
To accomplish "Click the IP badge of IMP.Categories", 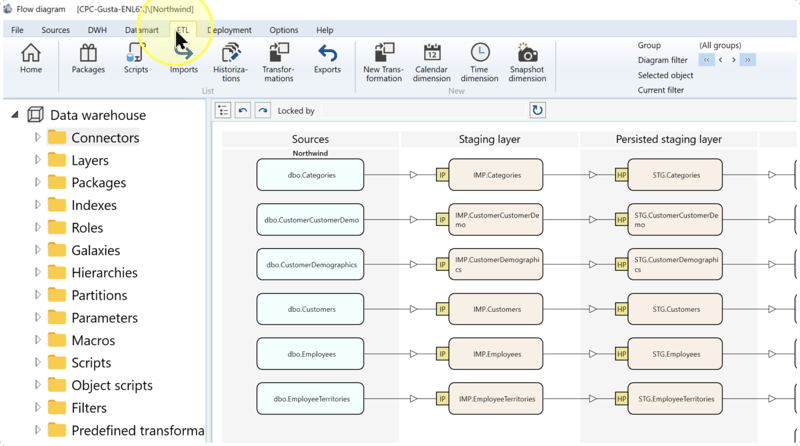I will click(x=442, y=175).
